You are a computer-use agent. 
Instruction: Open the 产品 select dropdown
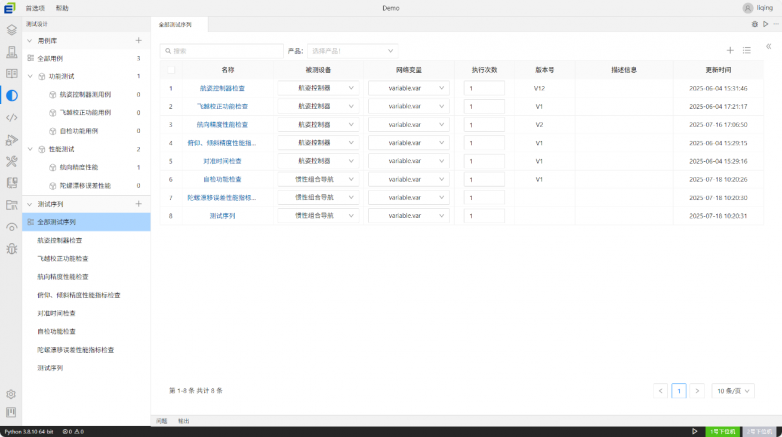(x=353, y=51)
